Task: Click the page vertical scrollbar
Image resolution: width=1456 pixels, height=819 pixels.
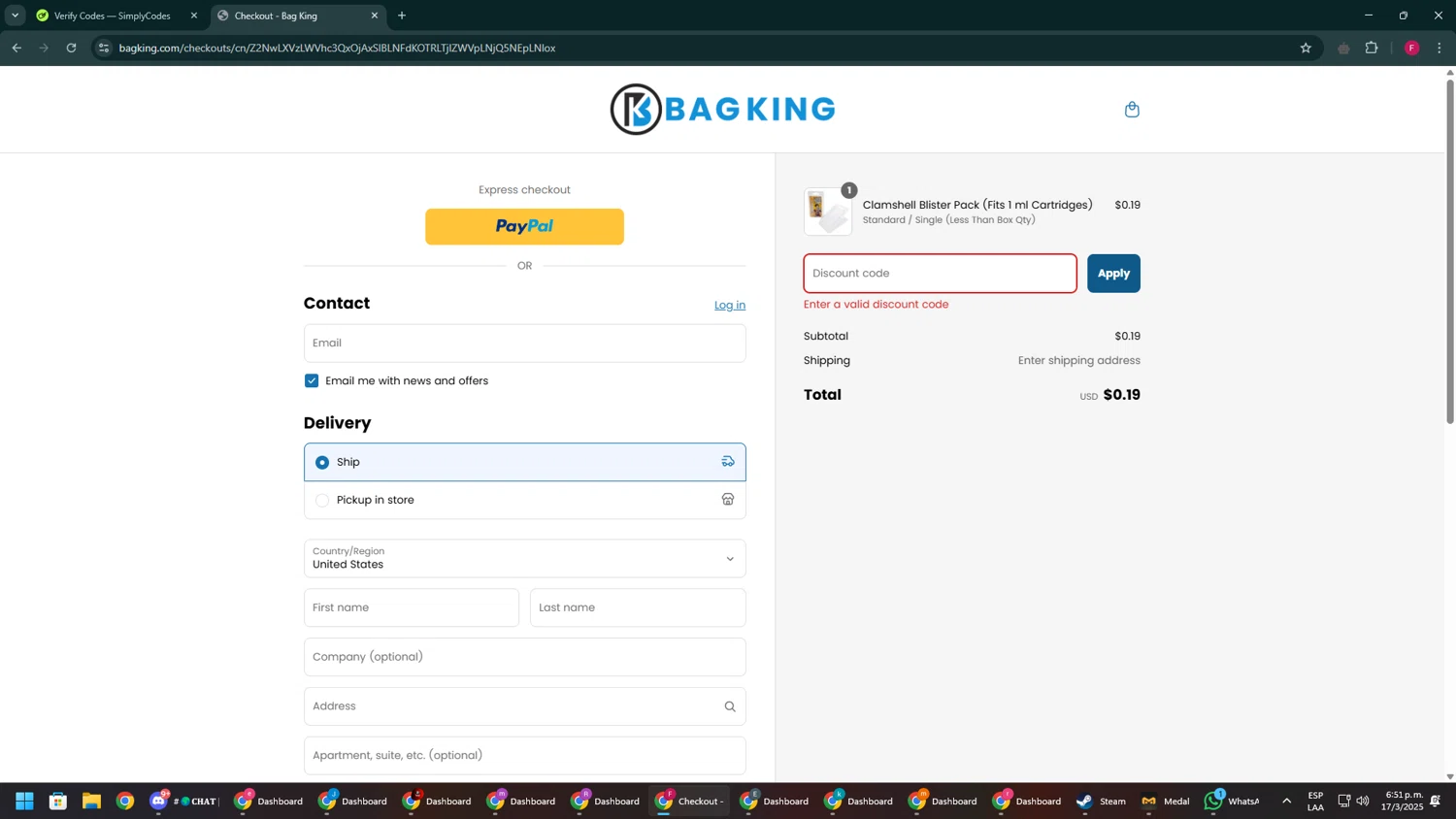Action: pos(1450,250)
